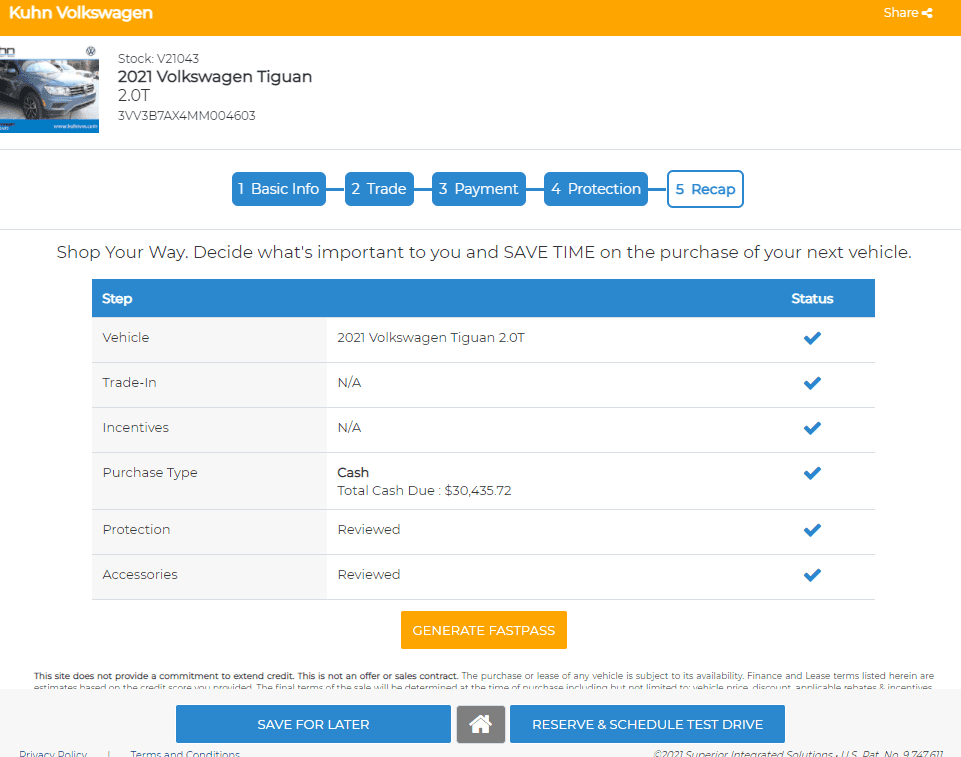Click the home icon button
961x757 pixels.
point(480,724)
